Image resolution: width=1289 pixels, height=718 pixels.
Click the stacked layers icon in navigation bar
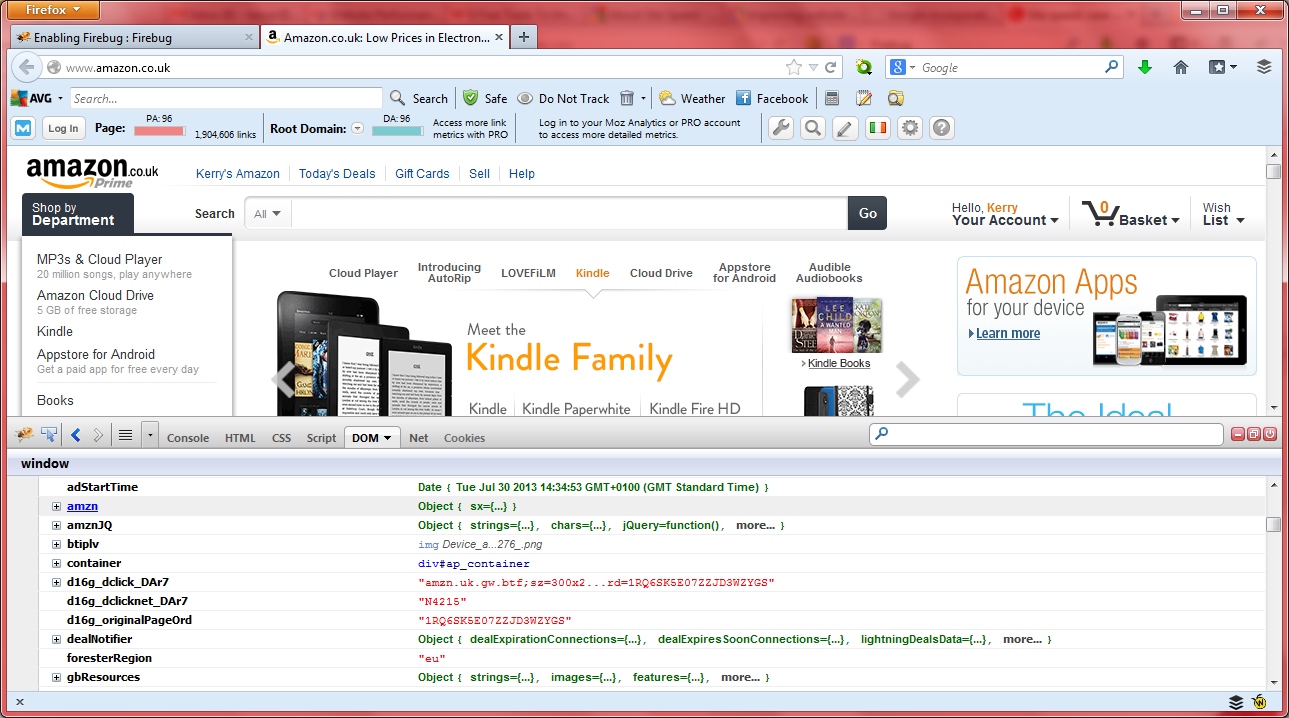click(1264, 67)
